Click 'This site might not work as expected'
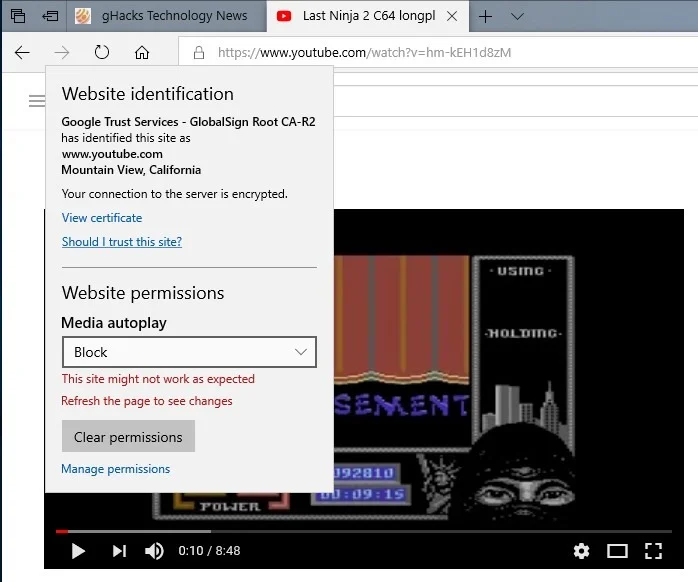Viewport: 698px width, 582px height. click(x=158, y=379)
